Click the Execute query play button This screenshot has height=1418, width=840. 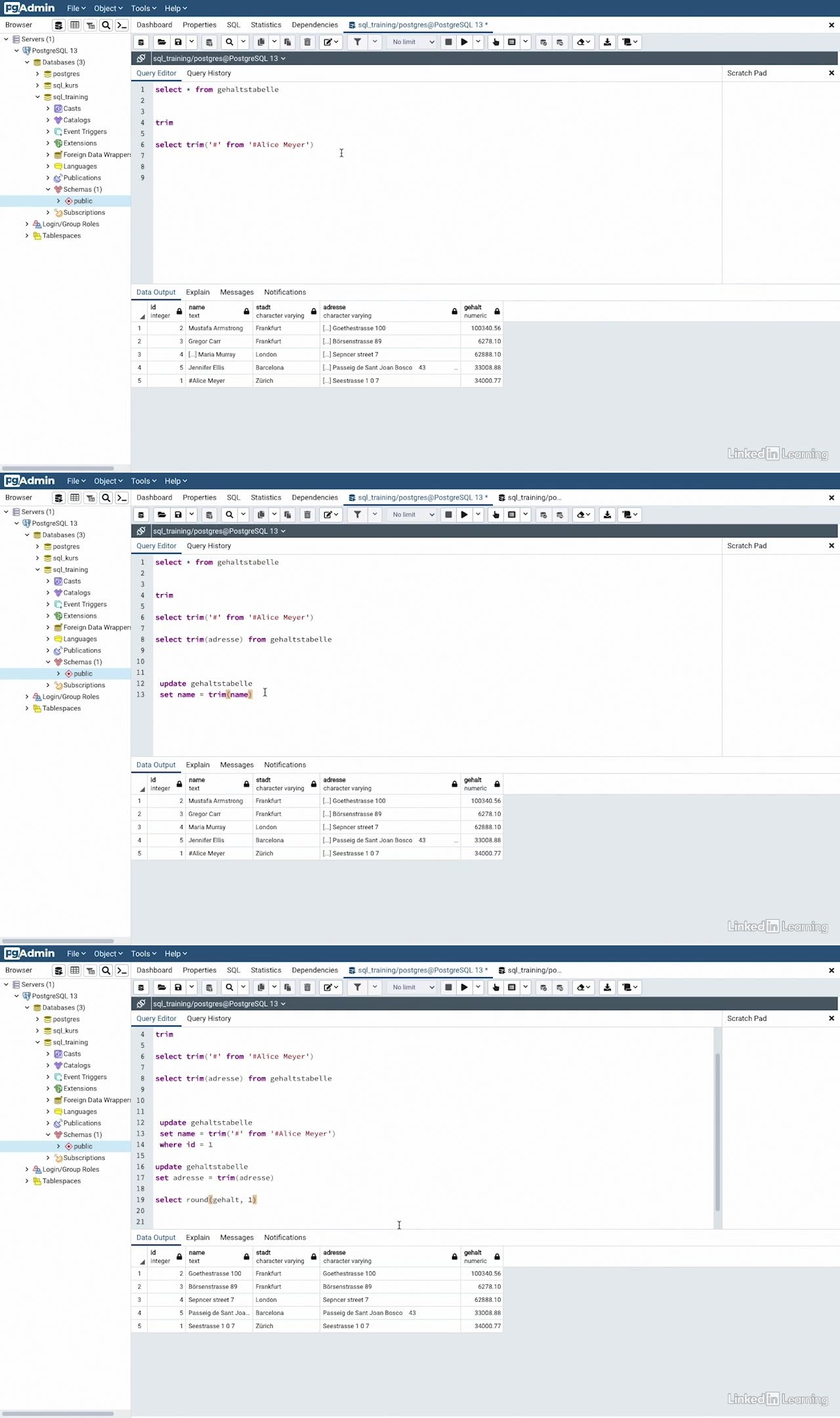(464, 42)
